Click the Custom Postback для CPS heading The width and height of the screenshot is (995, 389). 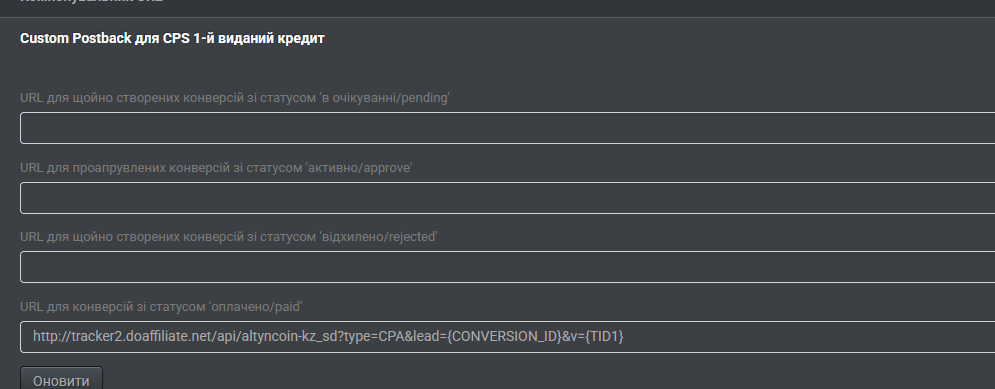click(x=172, y=38)
